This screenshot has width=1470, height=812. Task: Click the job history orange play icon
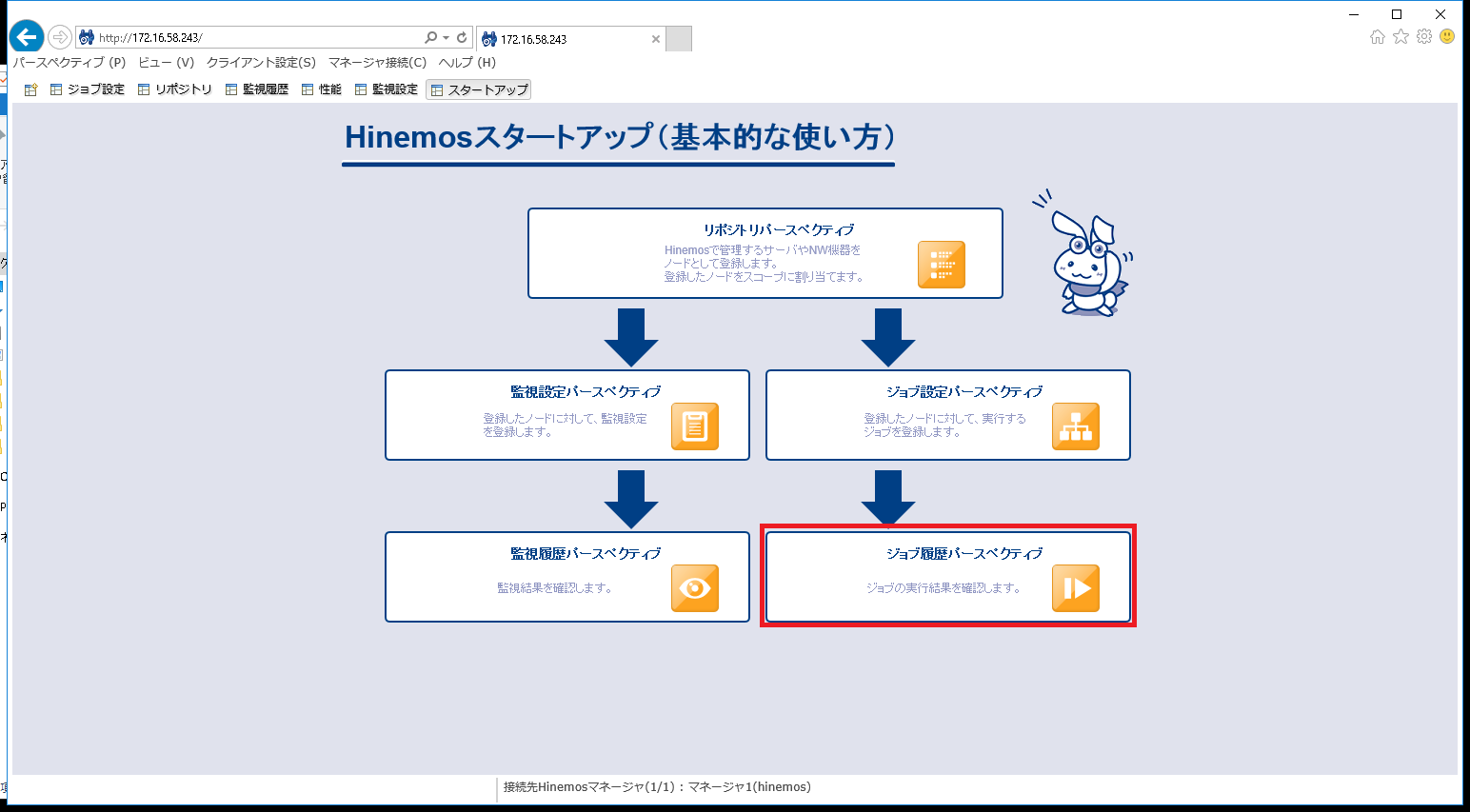1076,588
